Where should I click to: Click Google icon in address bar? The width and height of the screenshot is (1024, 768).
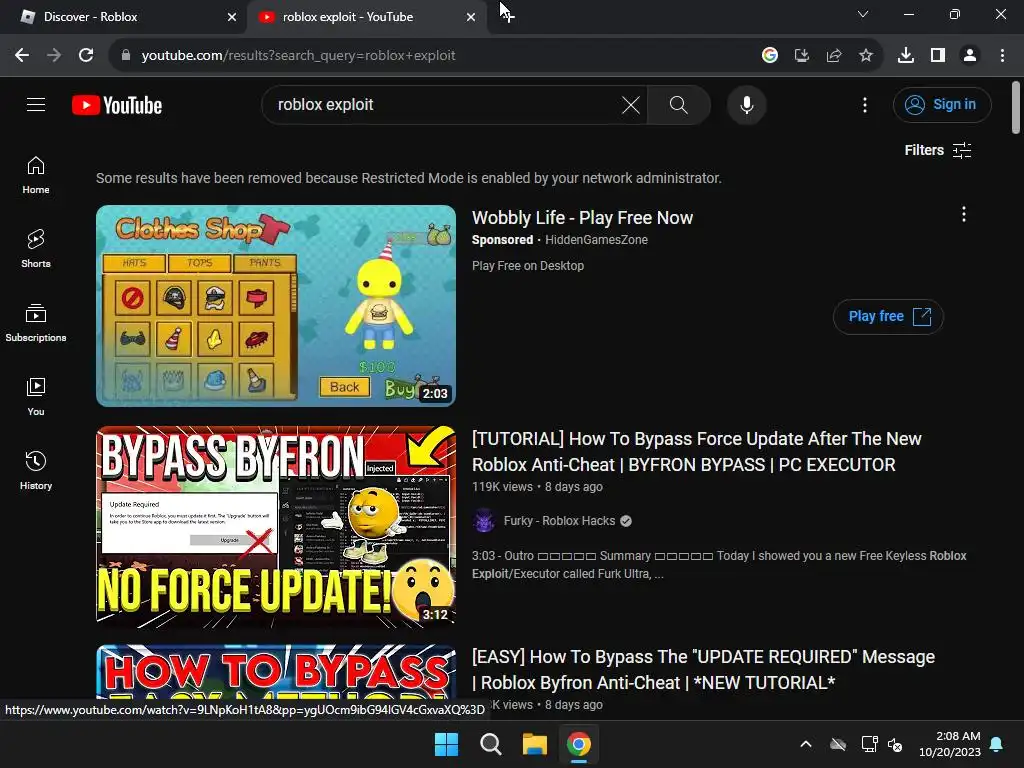769,56
